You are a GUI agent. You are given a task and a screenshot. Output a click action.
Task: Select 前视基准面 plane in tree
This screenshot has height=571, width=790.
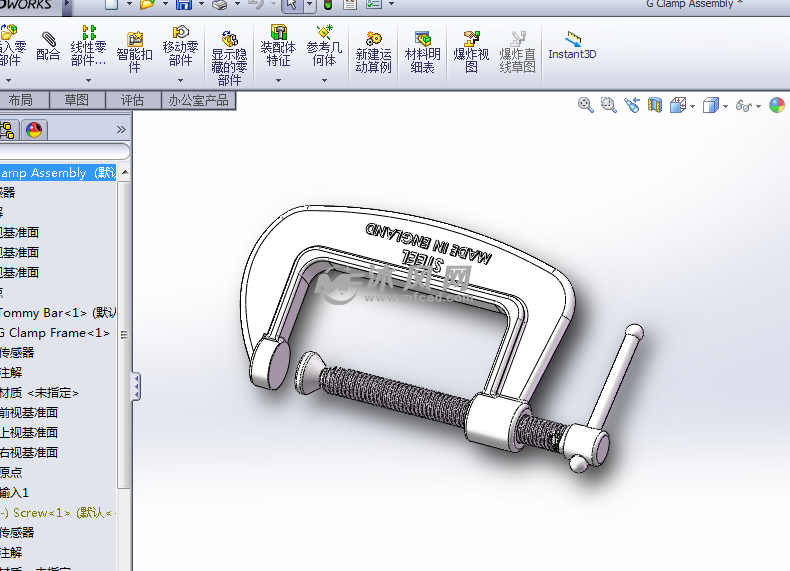[x=29, y=413]
